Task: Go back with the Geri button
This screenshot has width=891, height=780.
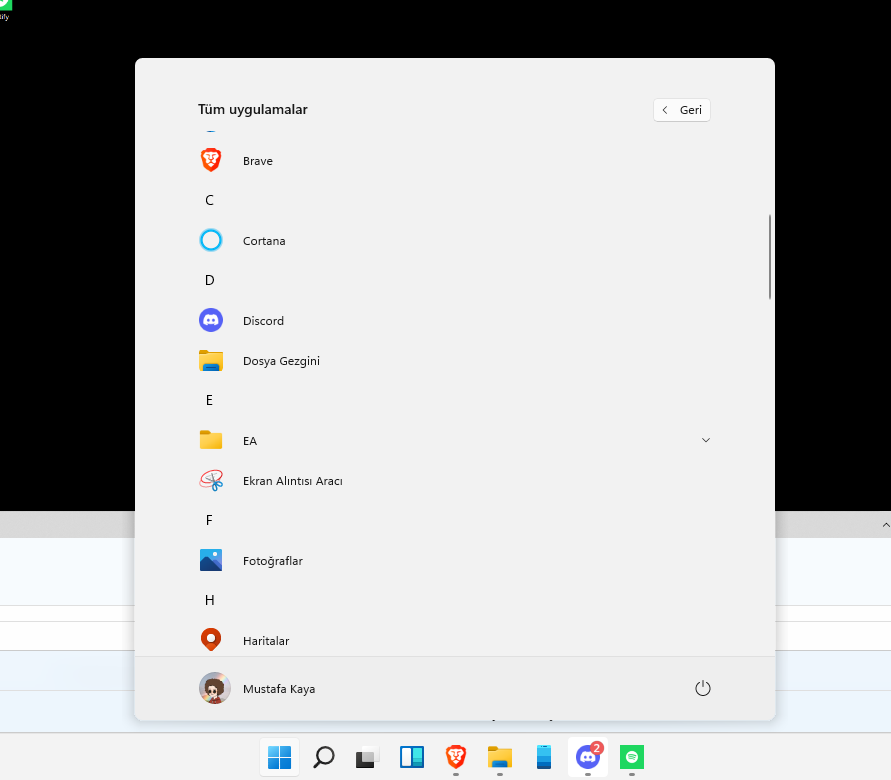Action: coord(682,110)
